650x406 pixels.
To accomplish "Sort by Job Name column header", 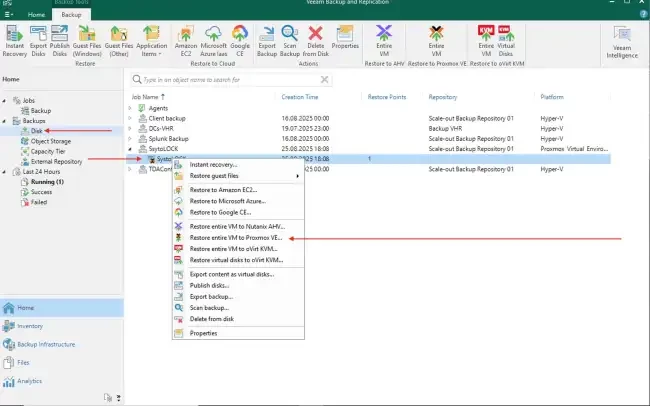I will (148, 97).
